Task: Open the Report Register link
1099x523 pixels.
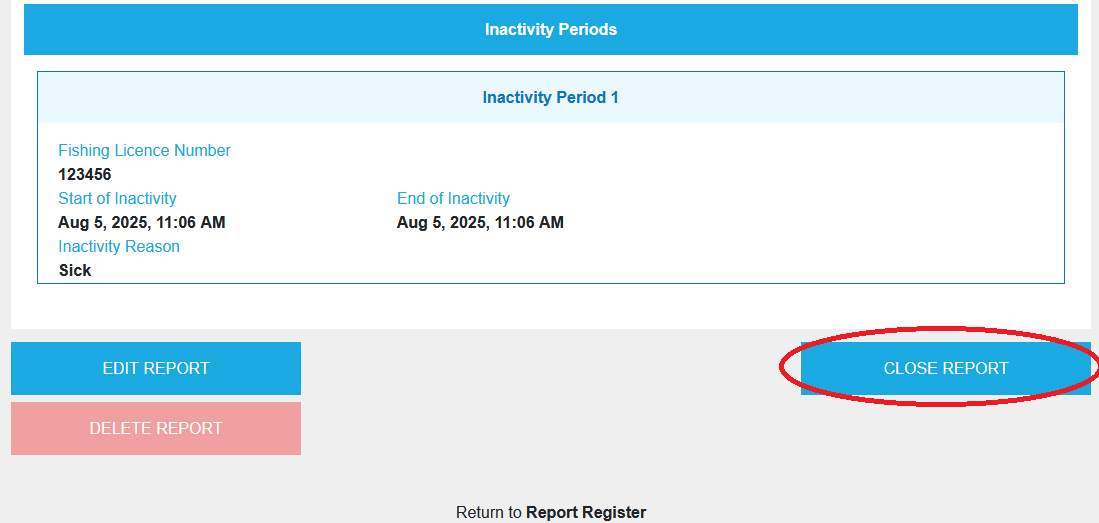Action: [x=586, y=512]
